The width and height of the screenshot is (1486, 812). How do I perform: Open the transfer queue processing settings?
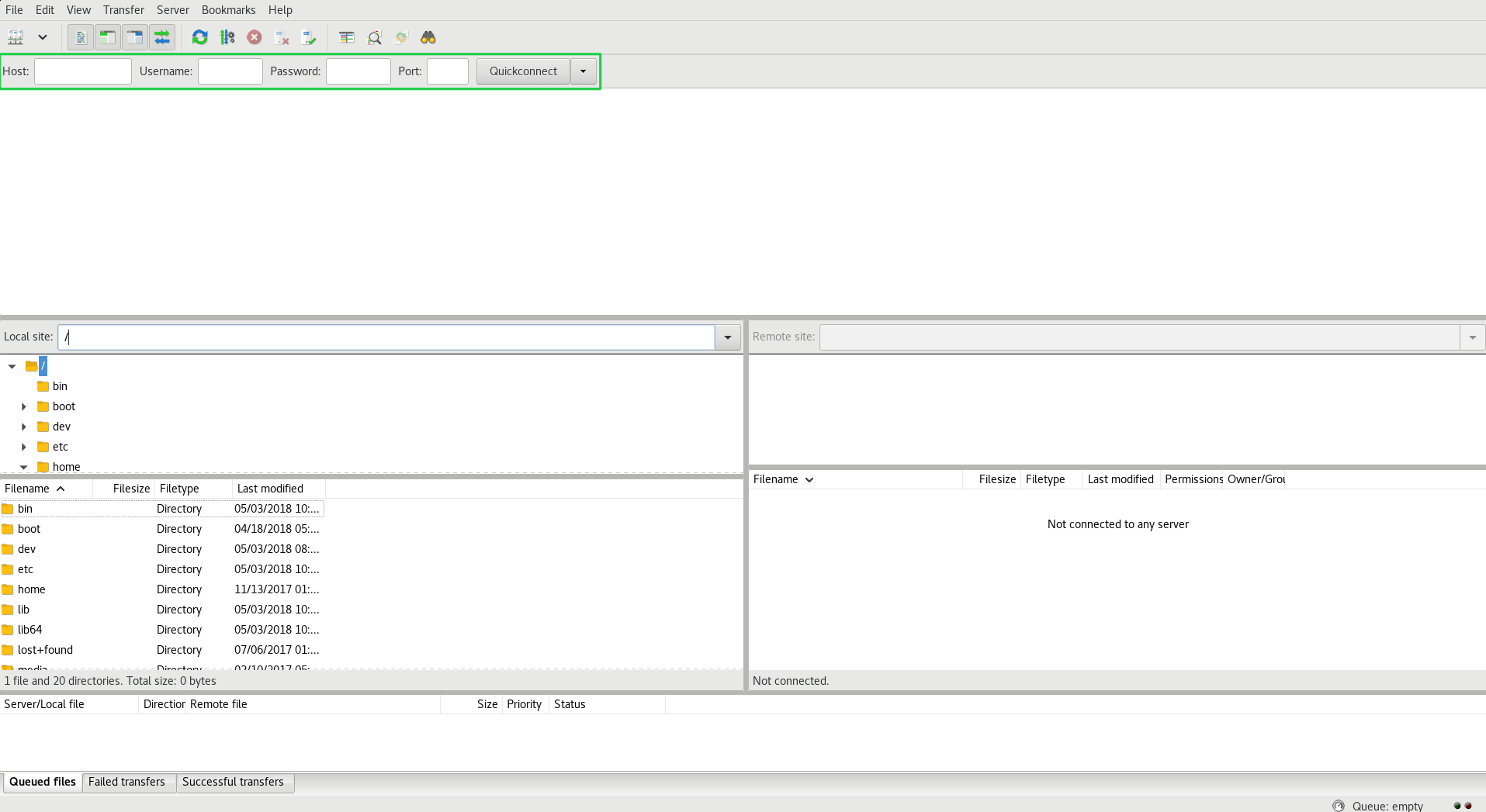click(x=227, y=37)
